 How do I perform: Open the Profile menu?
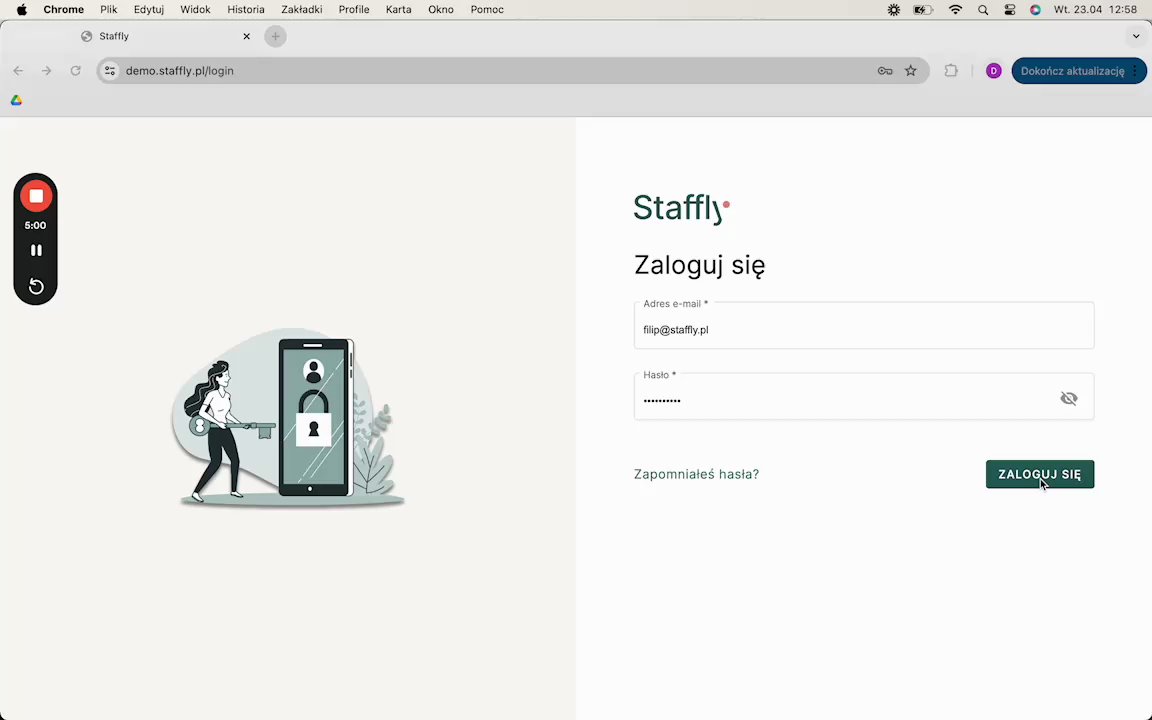pyautogui.click(x=353, y=10)
